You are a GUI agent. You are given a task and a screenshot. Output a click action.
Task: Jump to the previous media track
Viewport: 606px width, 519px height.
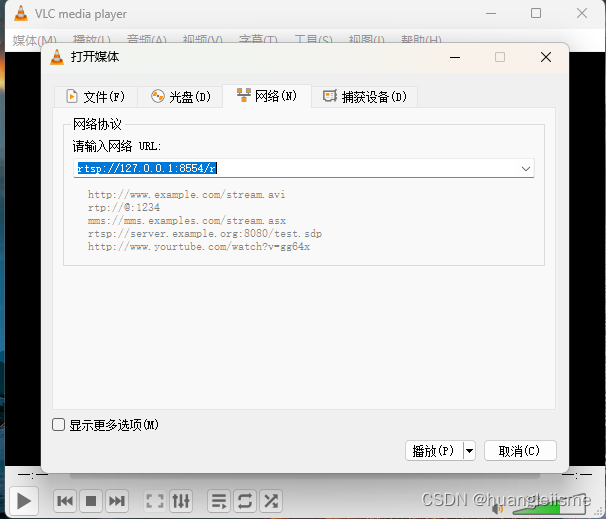click(x=65, y=501)
